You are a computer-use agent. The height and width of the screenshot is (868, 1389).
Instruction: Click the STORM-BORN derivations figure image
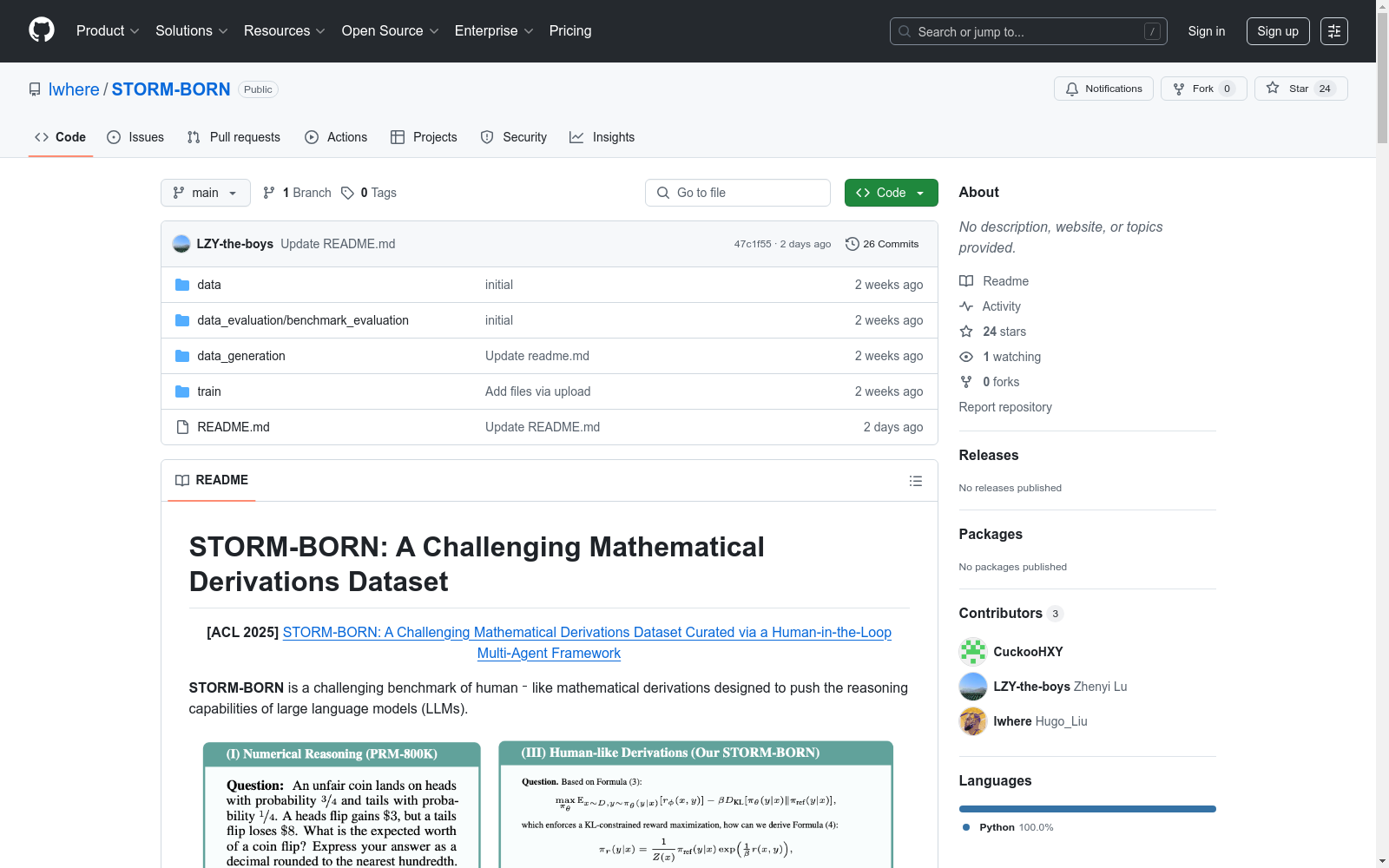695,805
